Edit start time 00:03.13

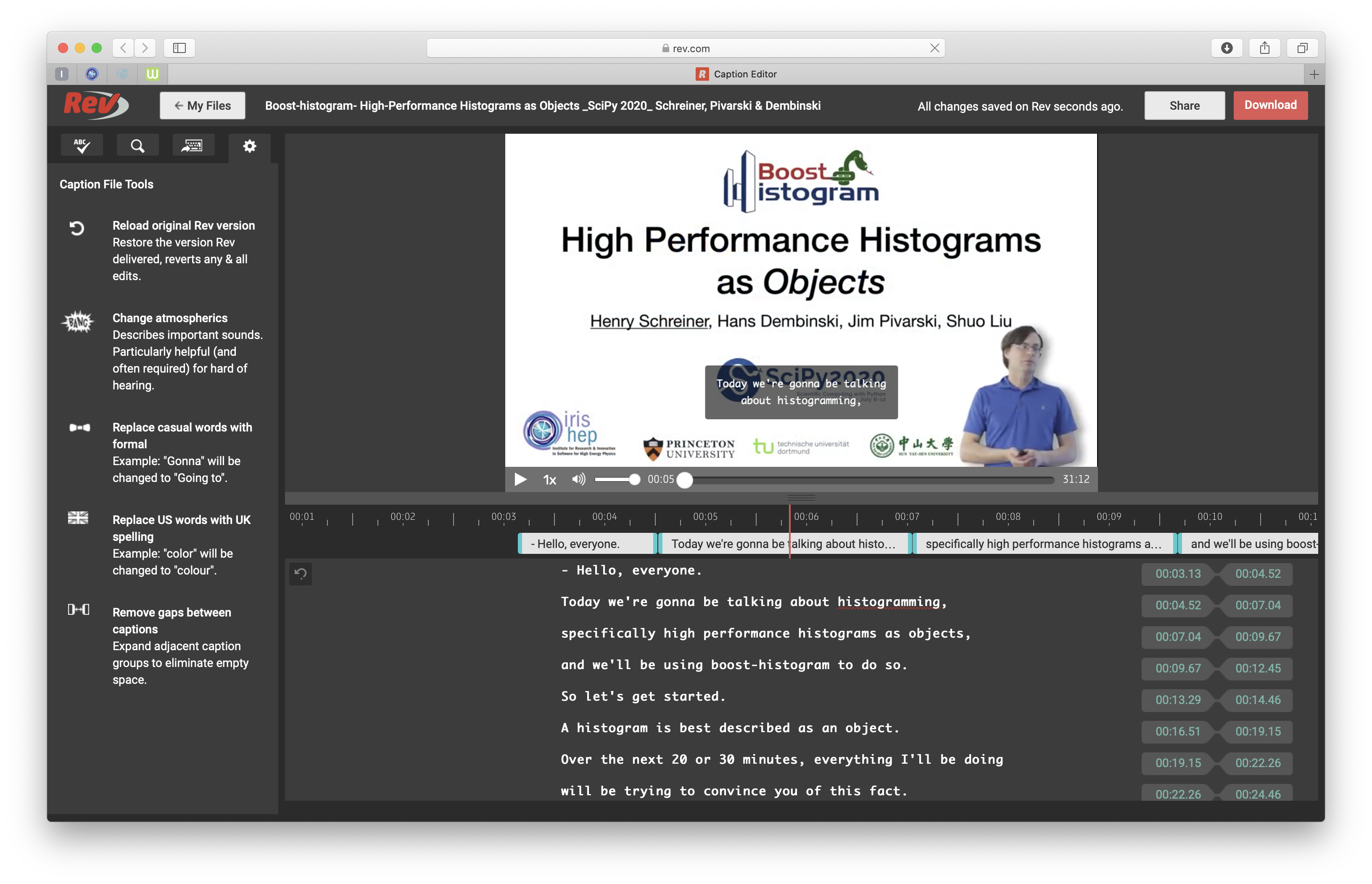point(1177,574)
